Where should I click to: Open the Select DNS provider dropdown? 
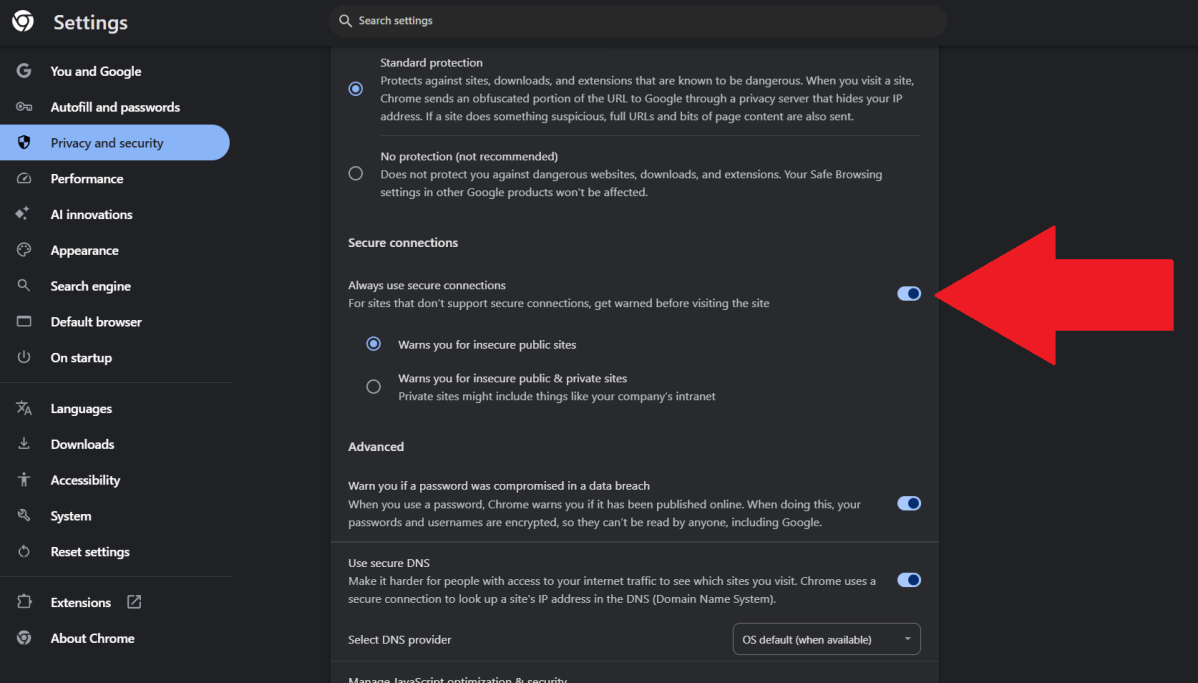(826, 639)
